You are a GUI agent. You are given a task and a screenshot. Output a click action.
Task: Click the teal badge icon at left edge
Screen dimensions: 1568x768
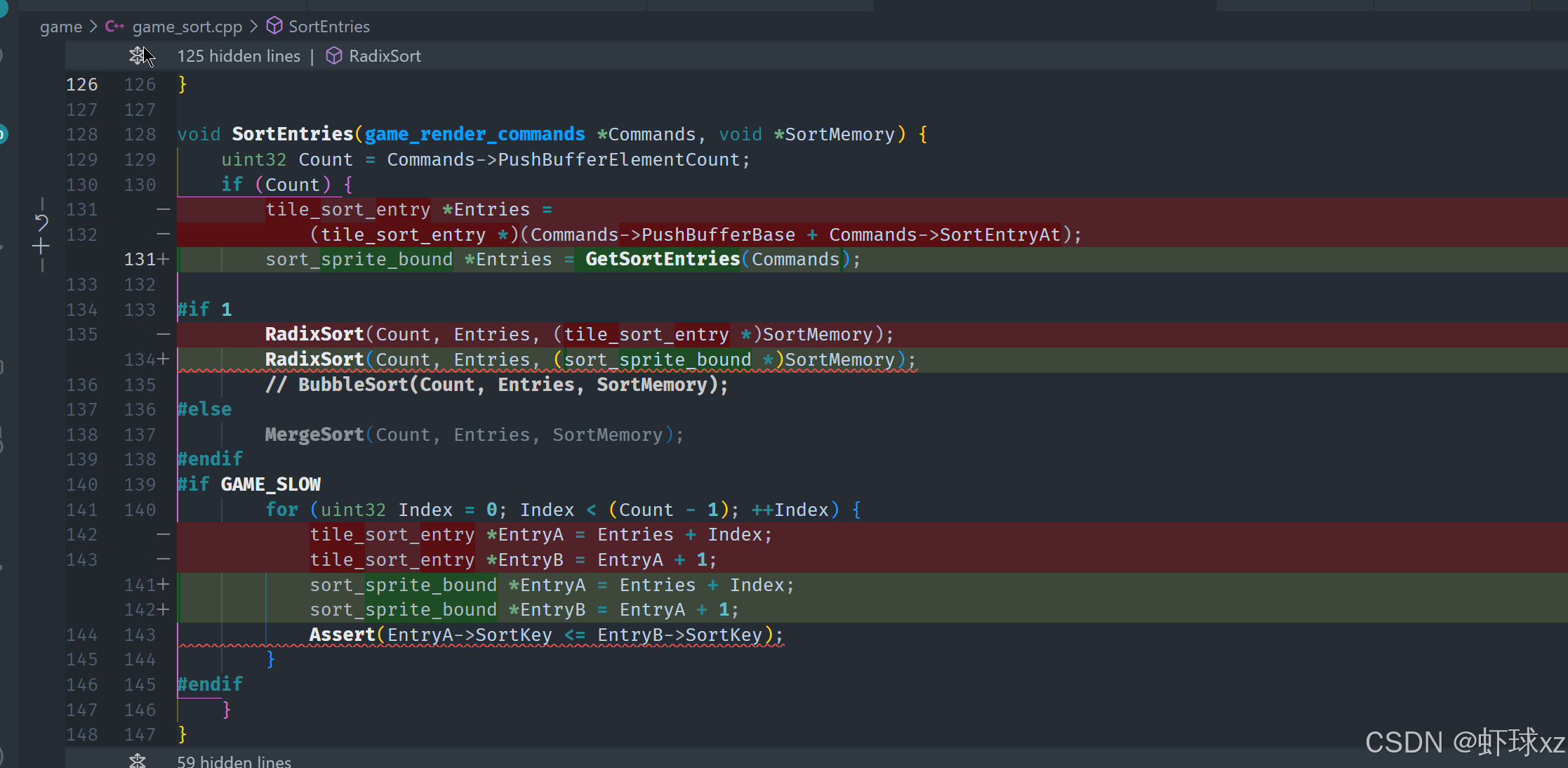click(2, 133)
